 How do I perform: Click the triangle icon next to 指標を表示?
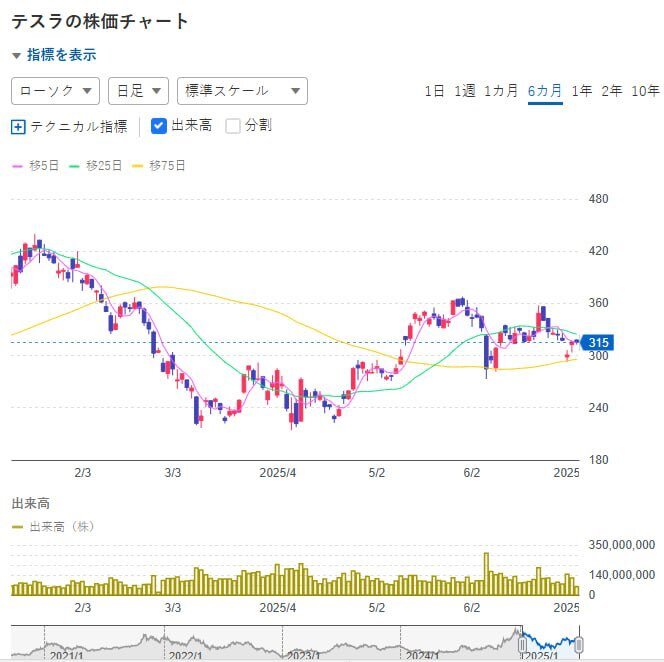(x=16, y=56)
